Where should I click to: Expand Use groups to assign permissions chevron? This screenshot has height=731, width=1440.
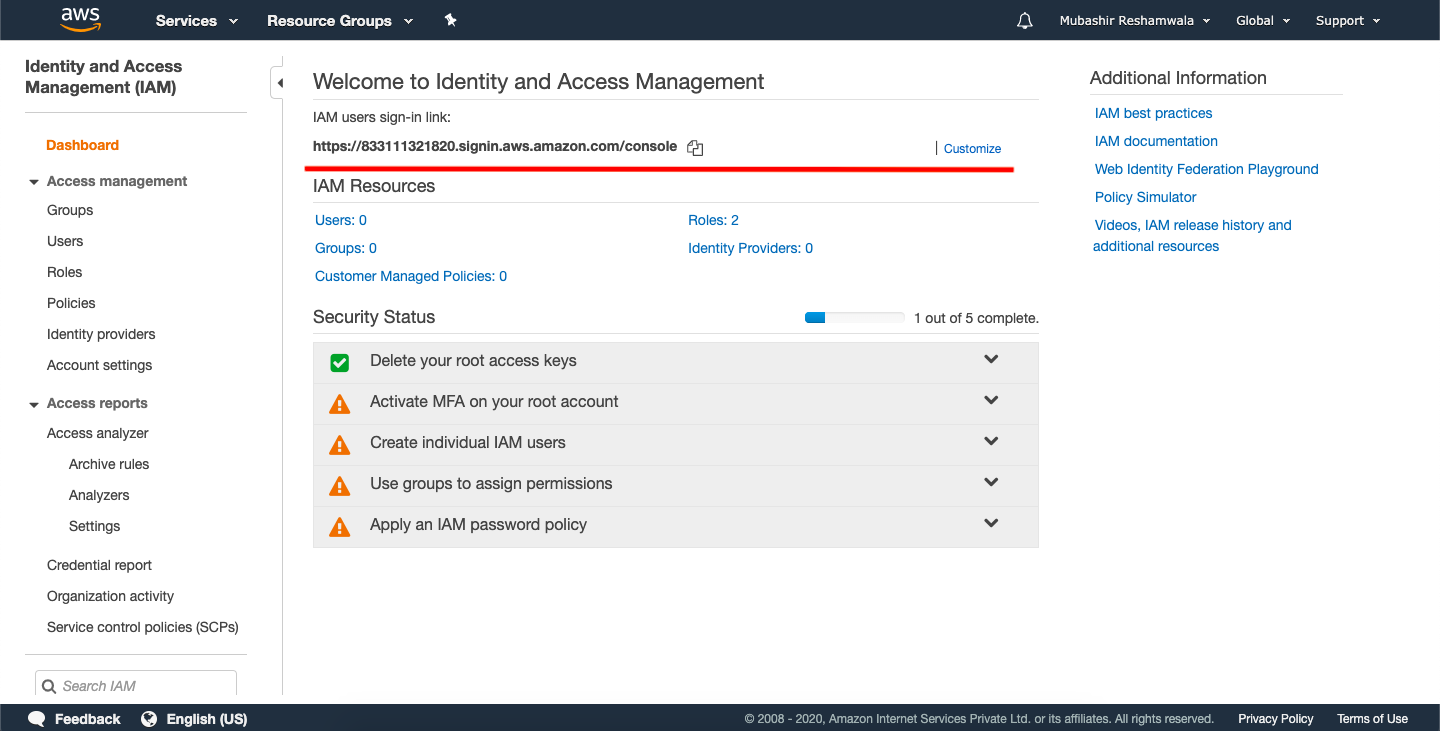991,482
